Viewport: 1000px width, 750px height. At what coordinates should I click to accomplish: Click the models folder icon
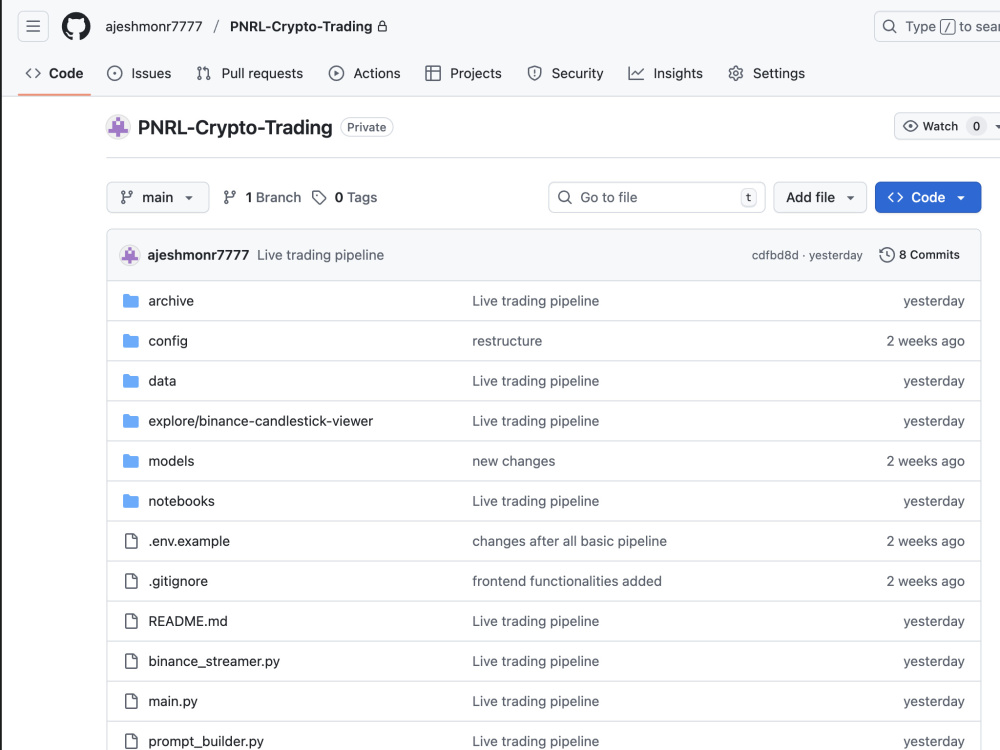coord(131,461)
